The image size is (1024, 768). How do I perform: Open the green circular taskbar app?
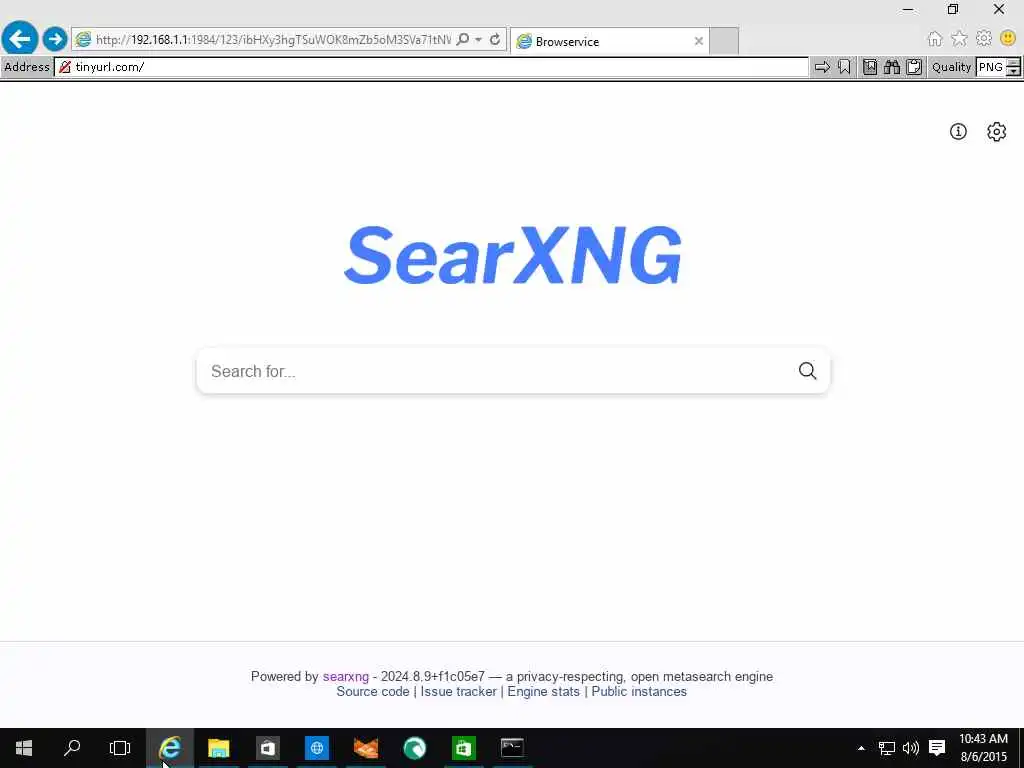tap(415, 748)
